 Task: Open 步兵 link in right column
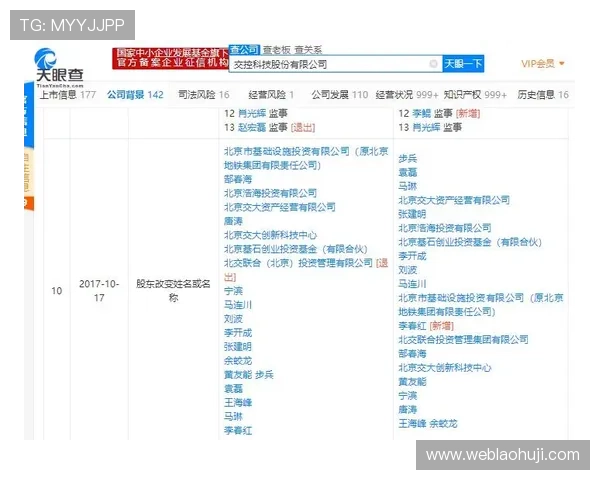(408, 158)
